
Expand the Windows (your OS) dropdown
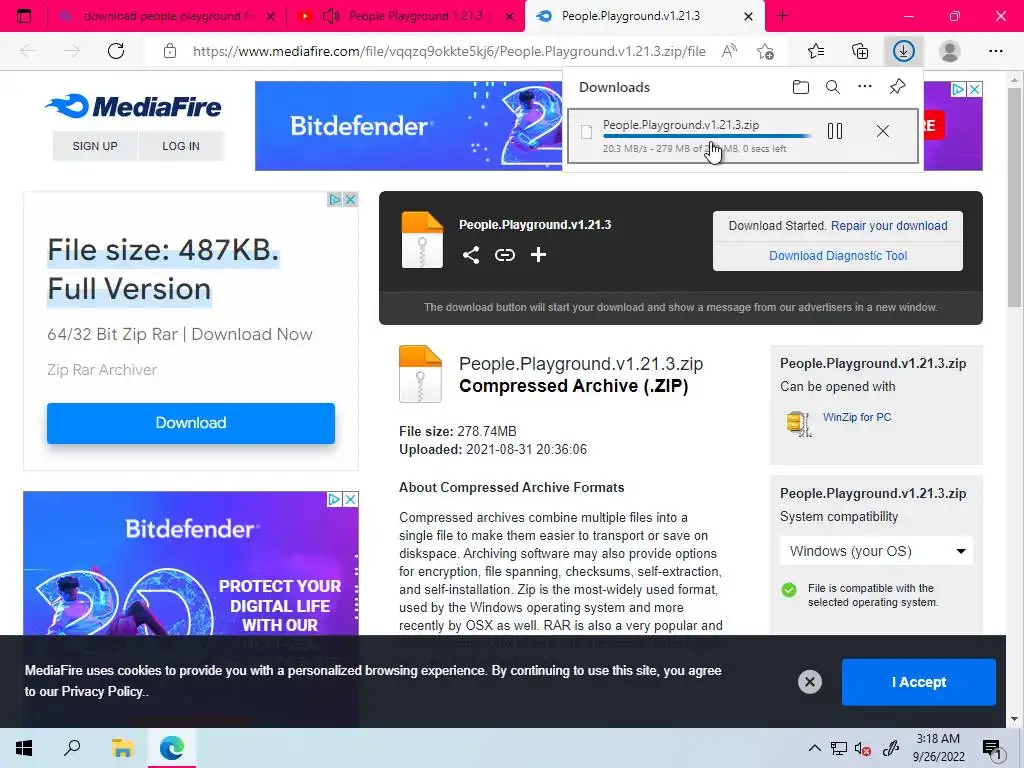876,551
